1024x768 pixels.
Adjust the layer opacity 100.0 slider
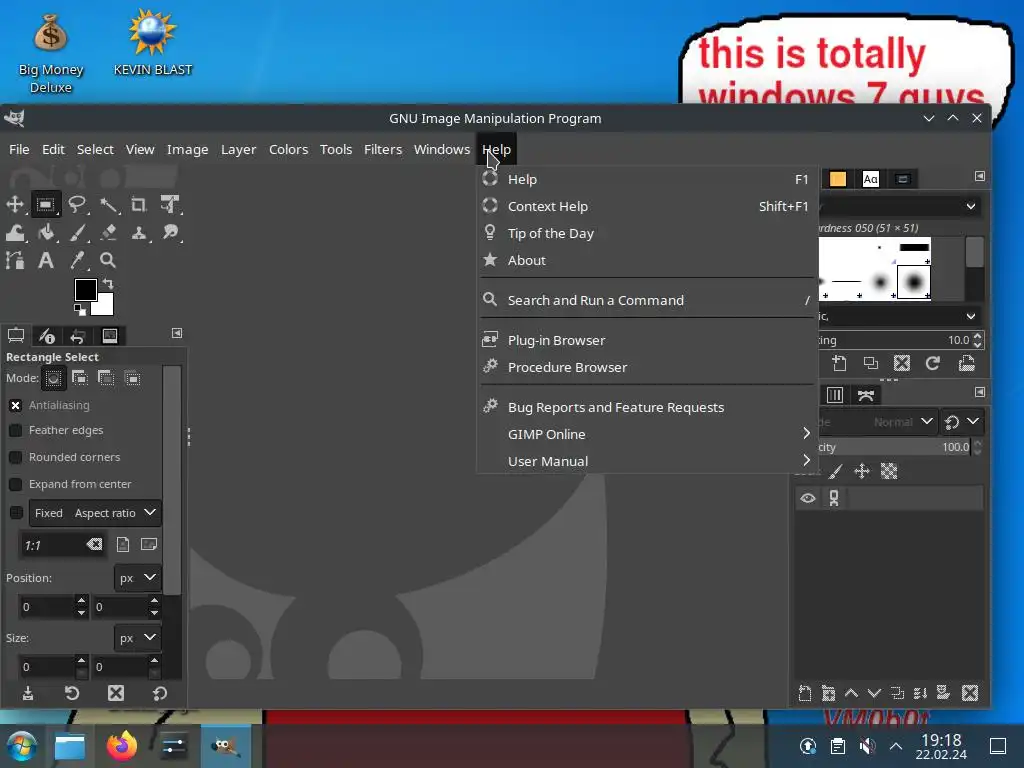pyautogui.click(x=893, y=447)
